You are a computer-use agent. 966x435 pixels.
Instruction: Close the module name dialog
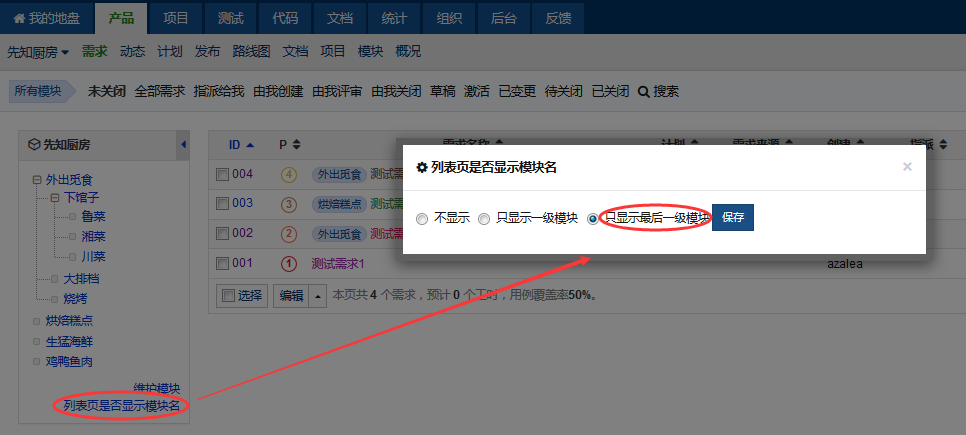click(x=907, y=166)
